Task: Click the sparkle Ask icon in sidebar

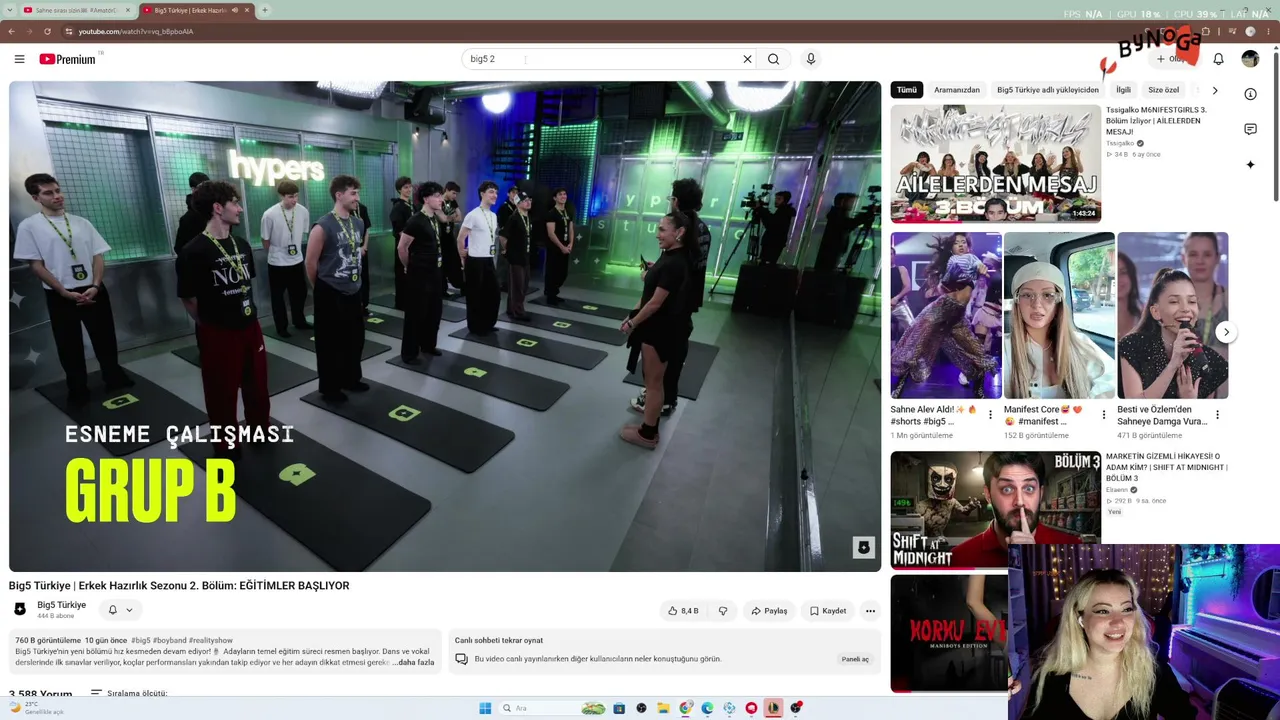Action: [1250, 165]
